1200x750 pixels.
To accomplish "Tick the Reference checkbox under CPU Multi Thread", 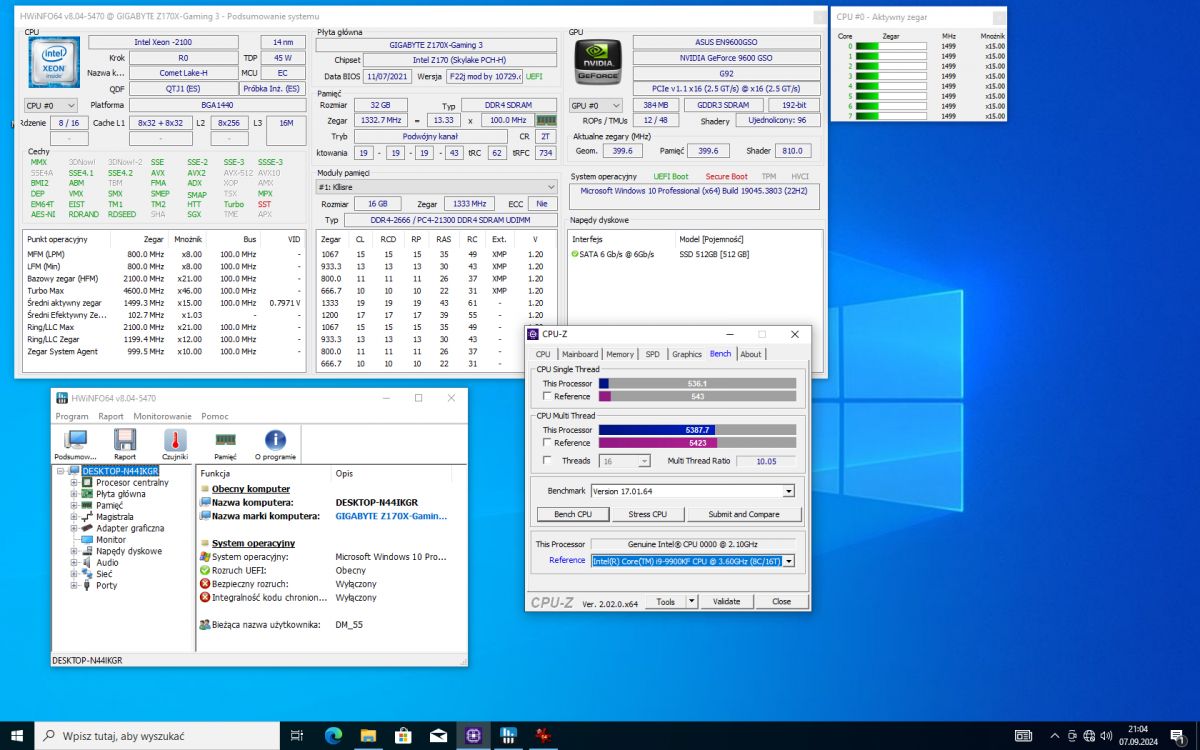I will click(x=547, y=443).
